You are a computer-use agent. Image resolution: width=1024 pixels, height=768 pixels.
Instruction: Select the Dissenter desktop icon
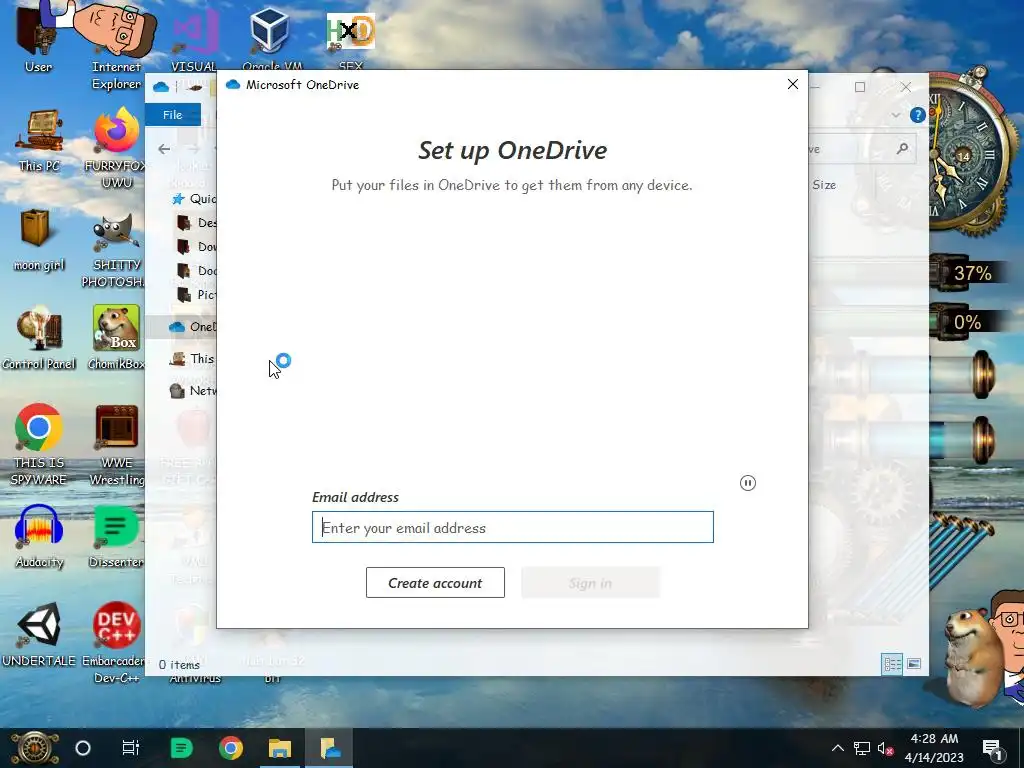pyautogui.click(x=116, y=536)
